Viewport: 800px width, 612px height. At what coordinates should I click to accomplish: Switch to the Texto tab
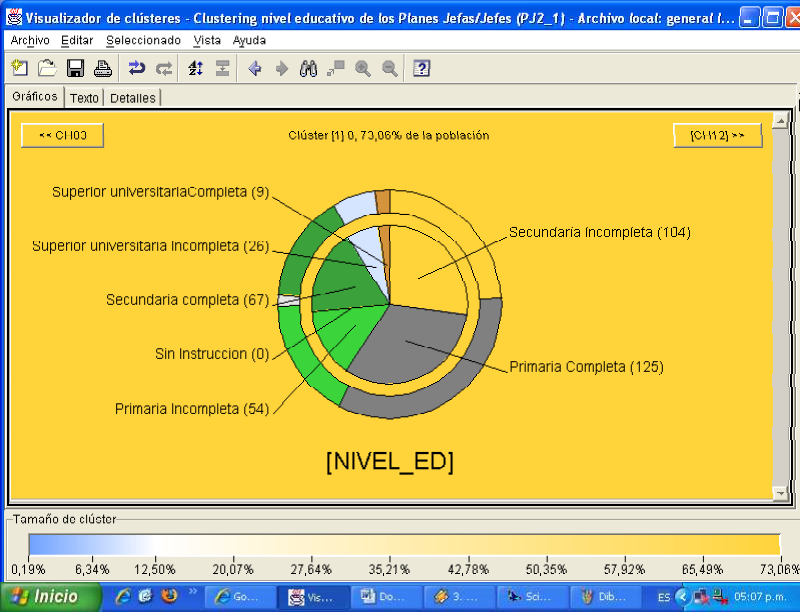84,98
